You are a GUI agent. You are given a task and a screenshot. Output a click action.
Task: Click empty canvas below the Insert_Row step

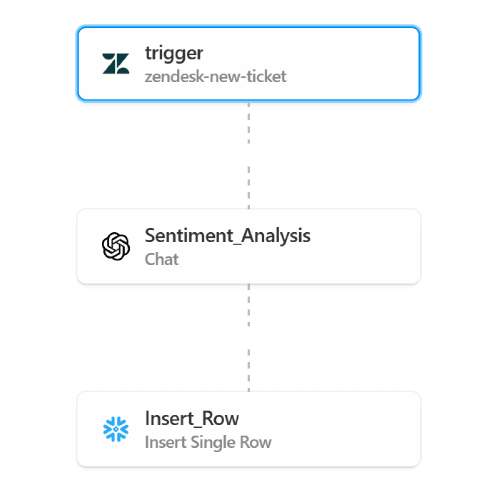pyautogui.click(x=249, y=485)
